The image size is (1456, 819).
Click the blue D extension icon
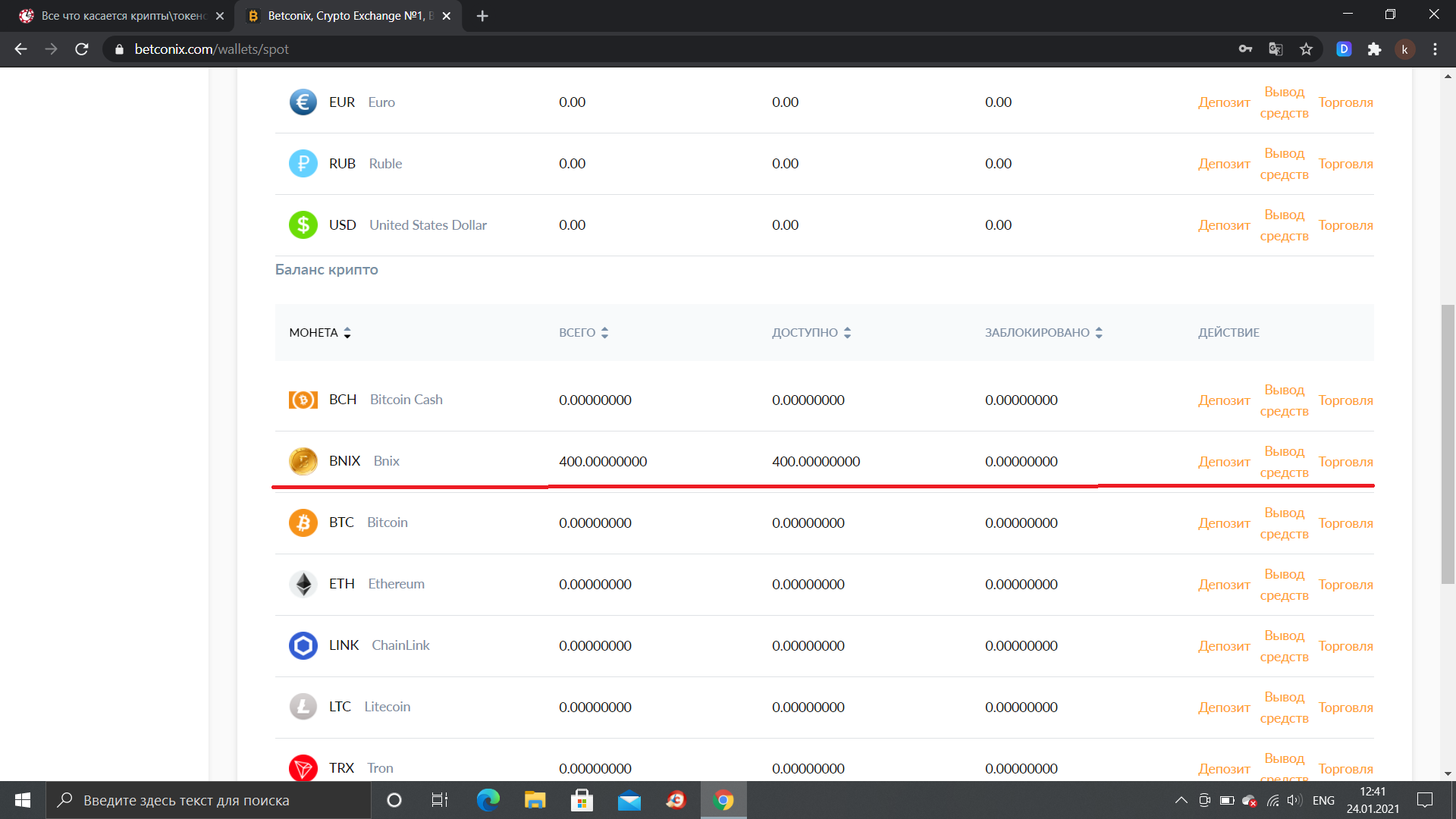tap(1344, 49)
